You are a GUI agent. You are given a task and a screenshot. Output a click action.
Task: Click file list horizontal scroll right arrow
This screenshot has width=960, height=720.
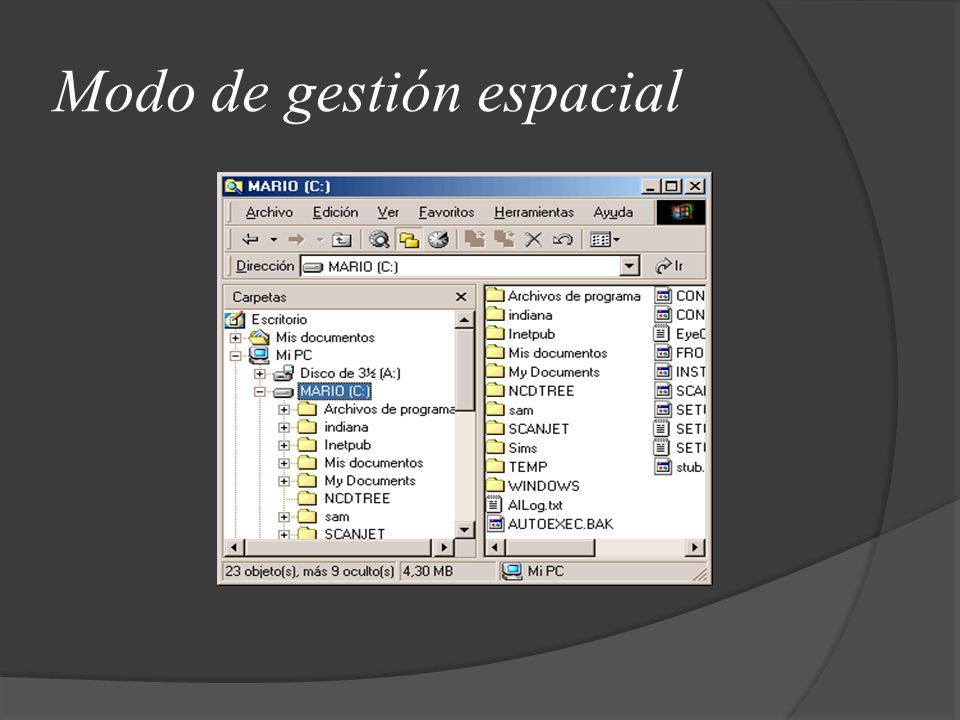pyautogui.click(x=694, y=547)
